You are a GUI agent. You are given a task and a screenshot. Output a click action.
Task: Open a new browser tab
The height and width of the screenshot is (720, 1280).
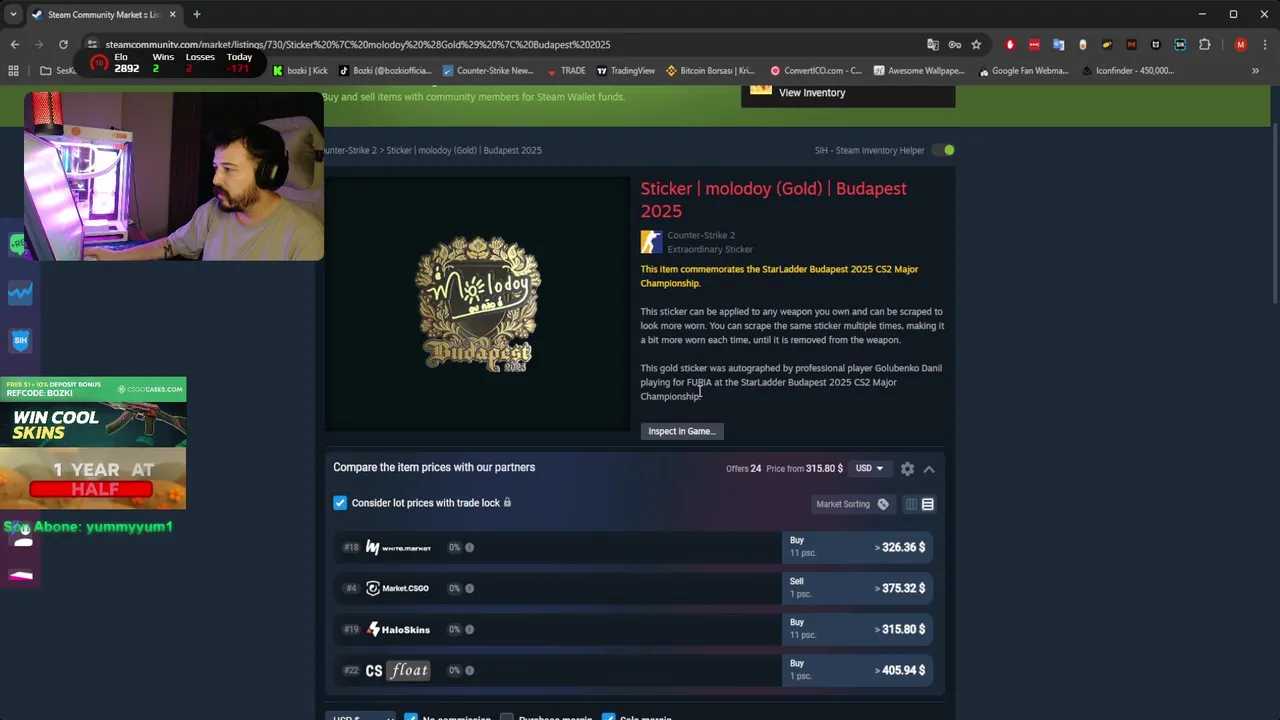[x=197, y=14]
